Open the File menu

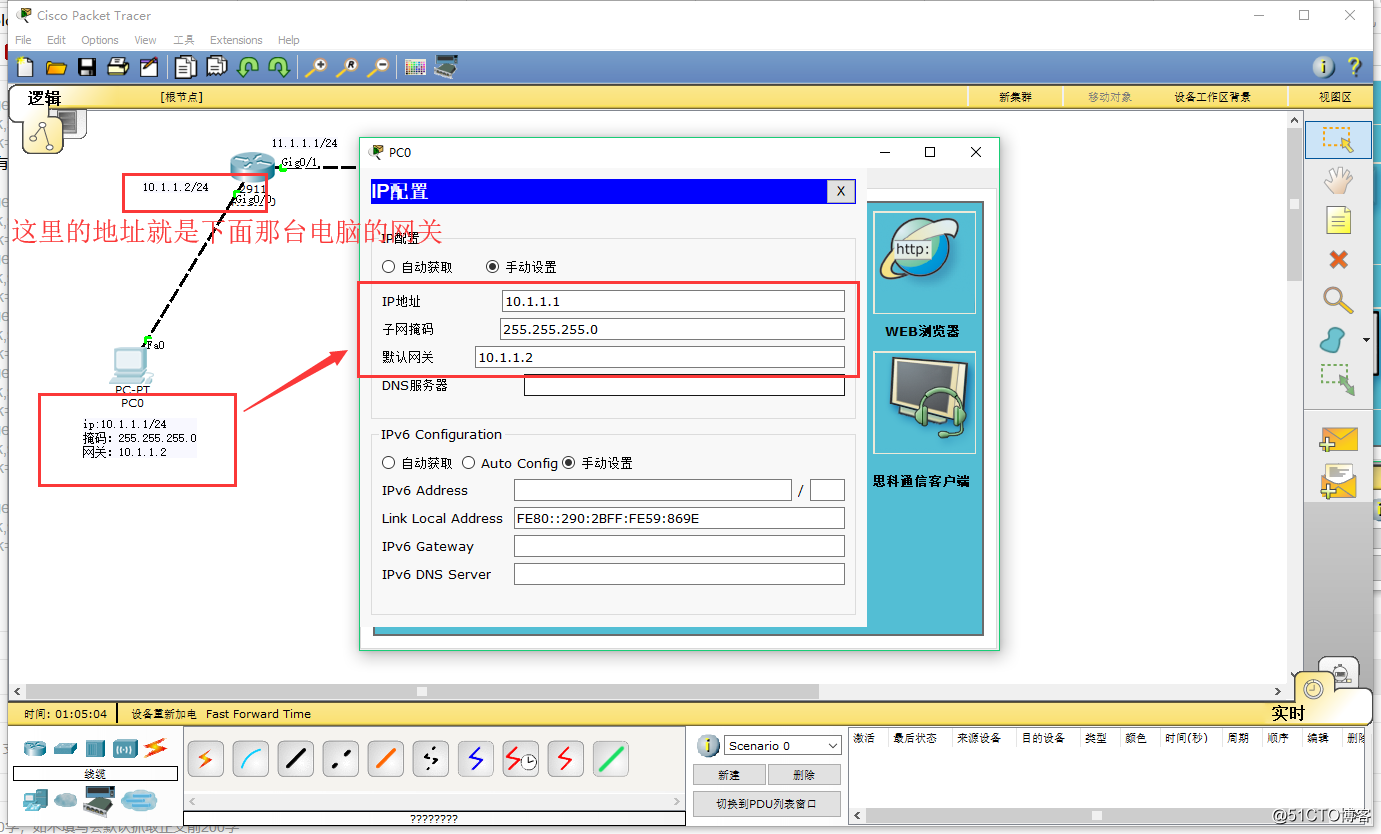[x=23, y=40]
